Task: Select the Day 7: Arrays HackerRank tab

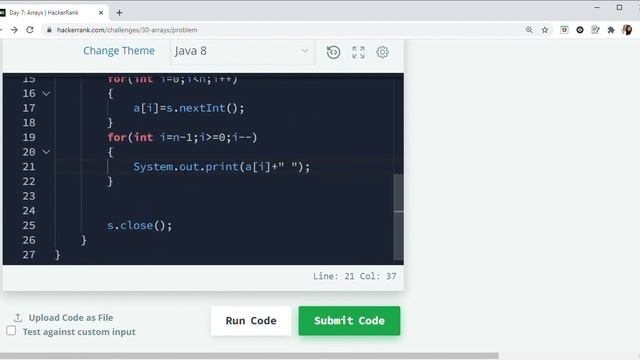Action: point(50,13)
